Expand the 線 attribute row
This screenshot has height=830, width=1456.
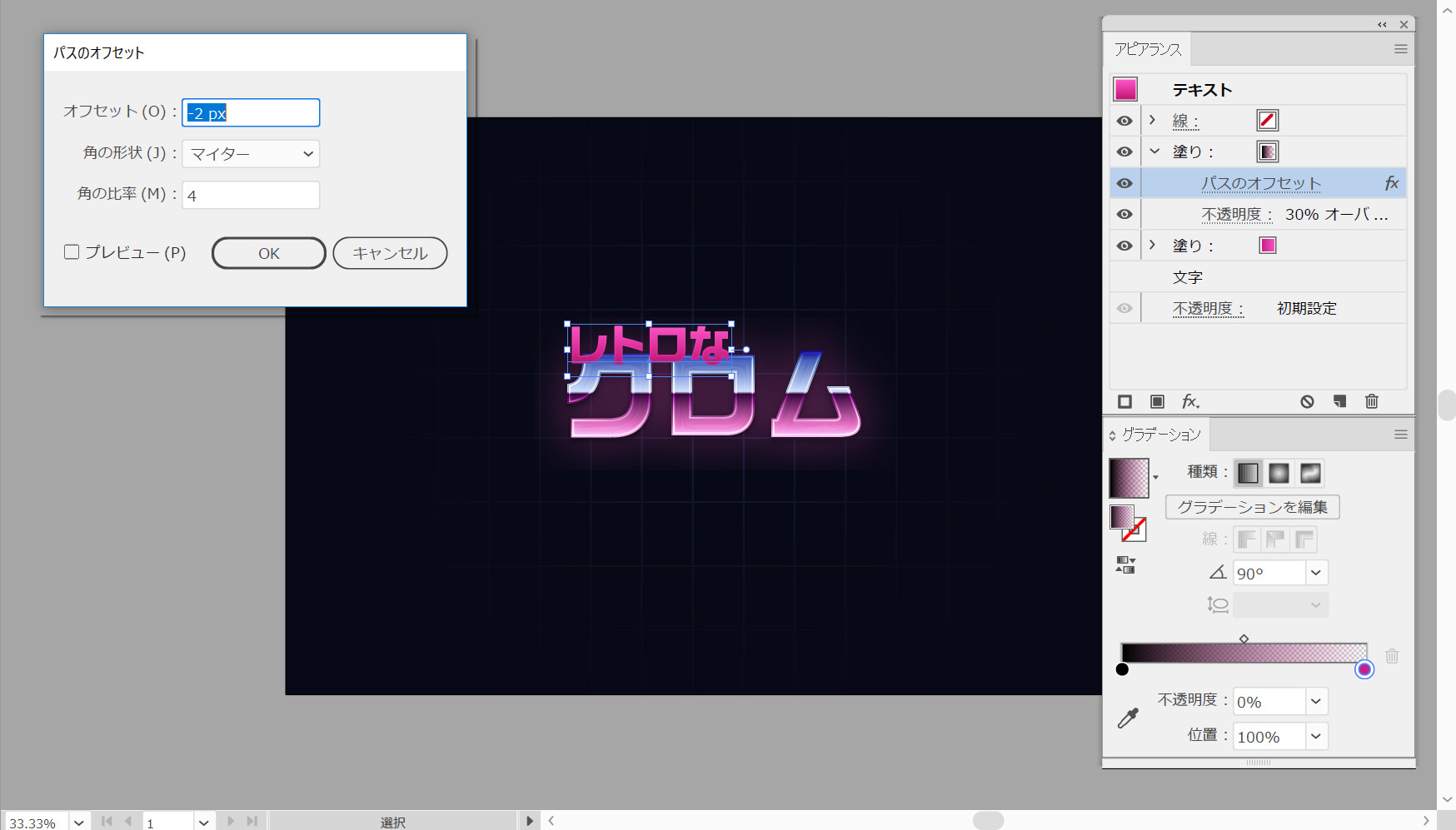(x=1153, y=121)
